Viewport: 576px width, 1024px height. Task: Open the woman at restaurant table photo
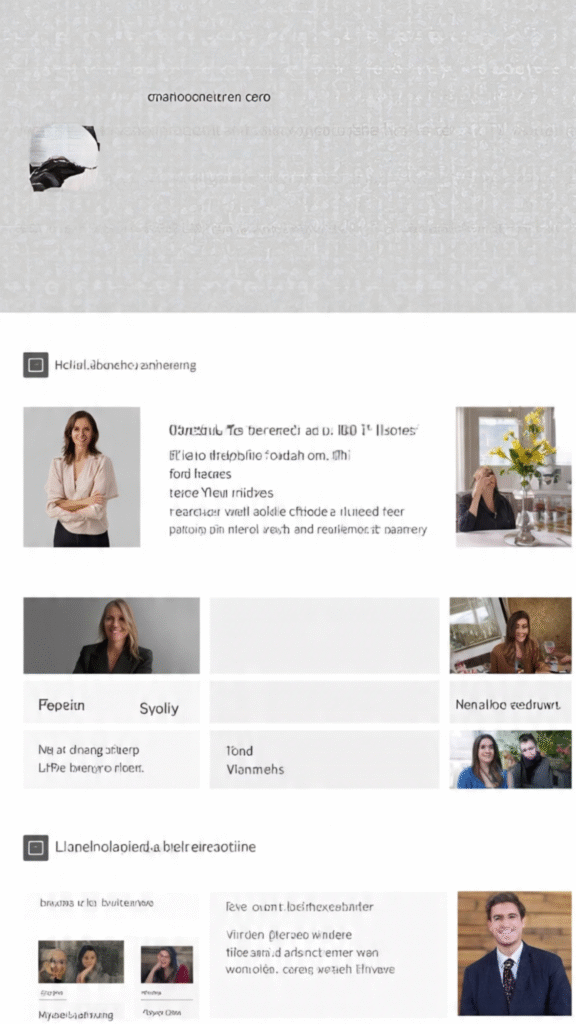[511, 635]
